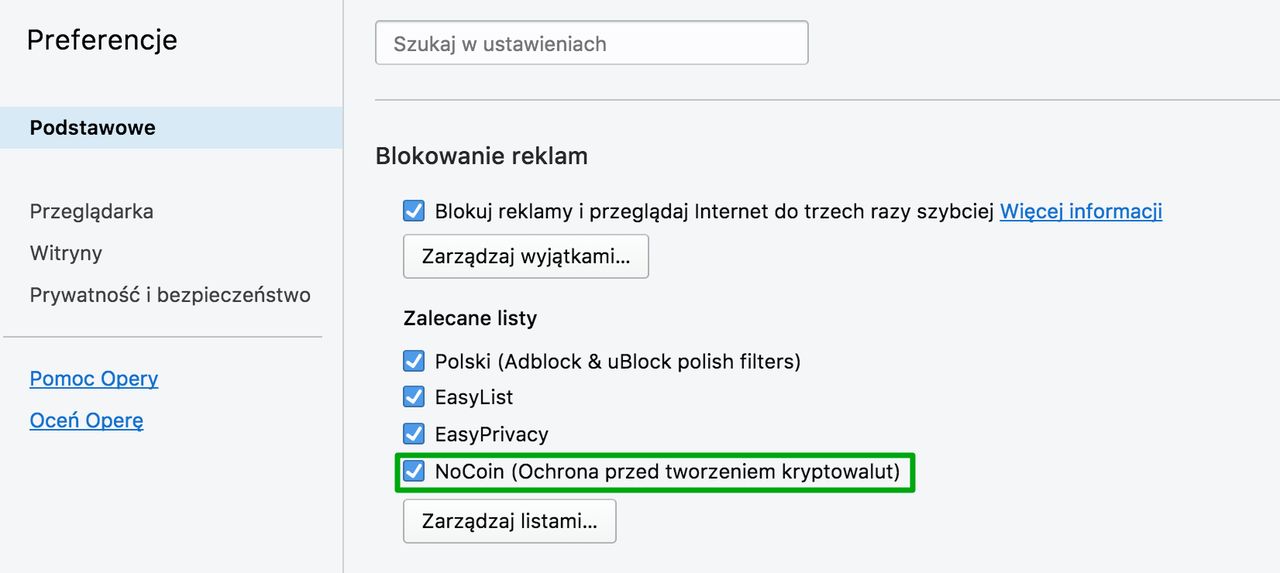Viewport: 1280px width, 573px height.
Task: Click the Preferencje page title
Action: (102, 40)
